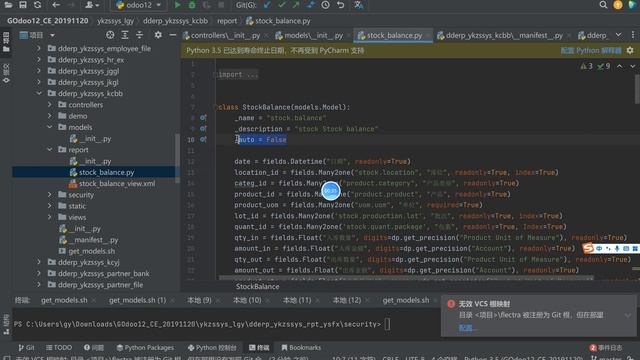Click the Sogou input method S icon

coord(588,248)
